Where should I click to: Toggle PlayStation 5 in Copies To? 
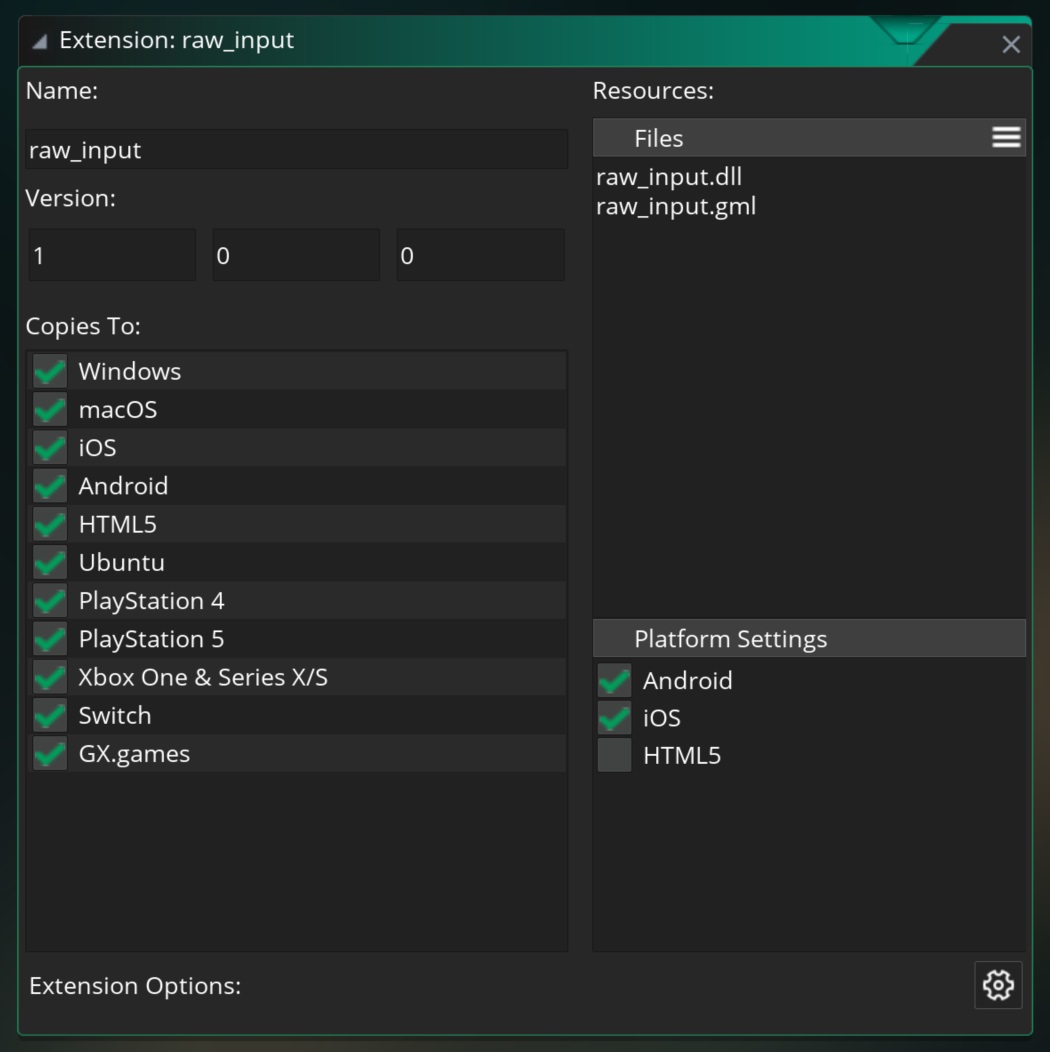[49, 639]
